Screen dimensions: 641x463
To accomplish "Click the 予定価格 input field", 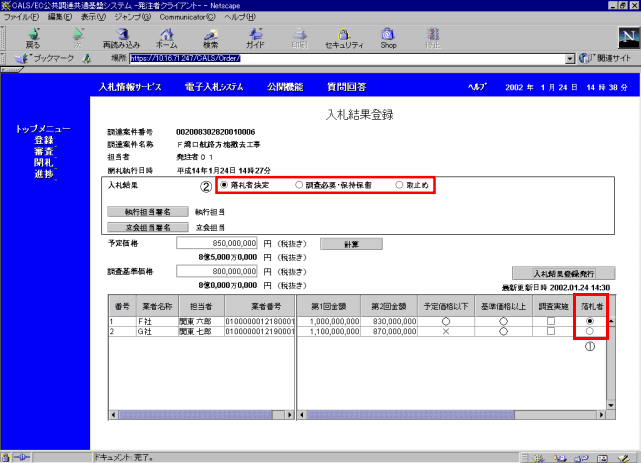I will click(217, 243).
